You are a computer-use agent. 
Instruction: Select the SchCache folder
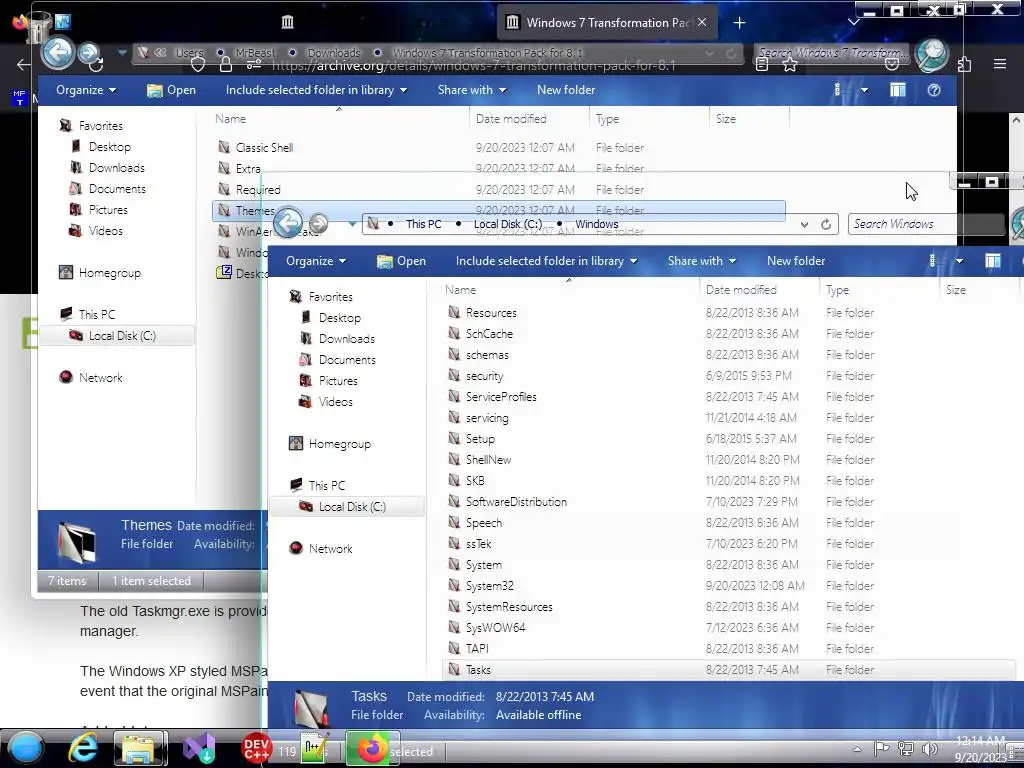[489, 334]
